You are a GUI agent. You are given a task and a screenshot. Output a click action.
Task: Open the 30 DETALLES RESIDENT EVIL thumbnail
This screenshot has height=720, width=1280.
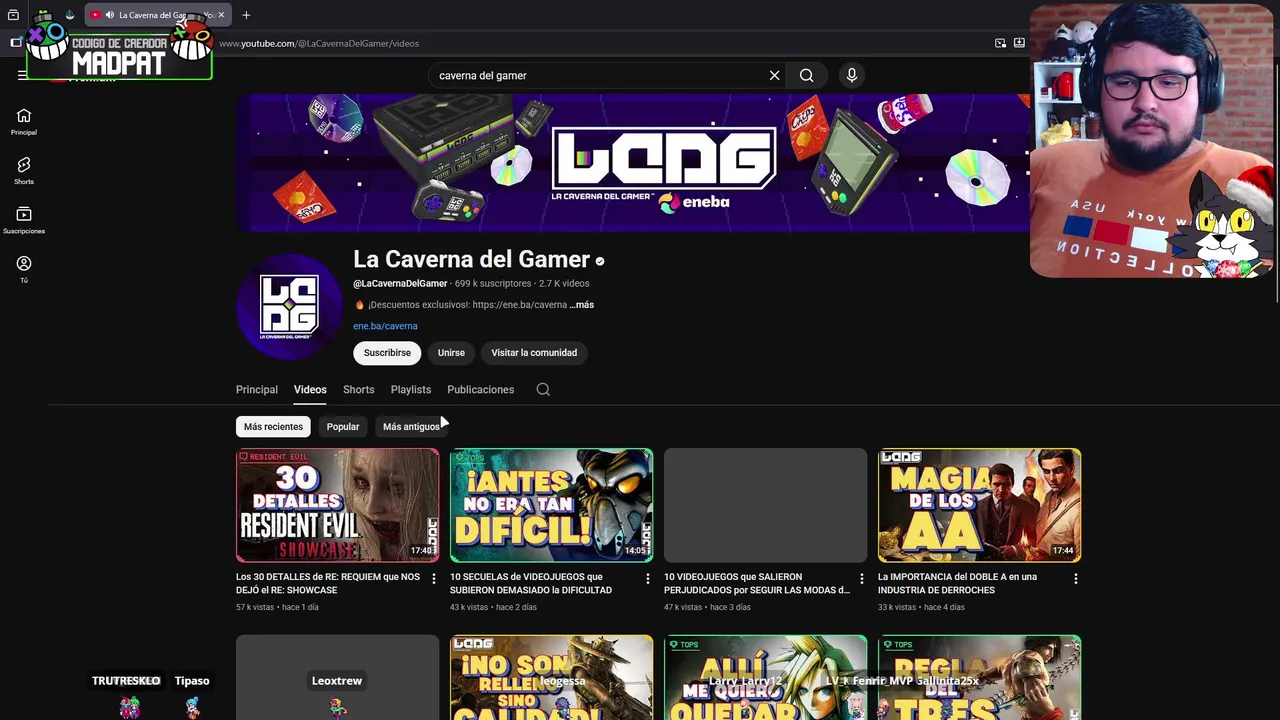[337, 505]
